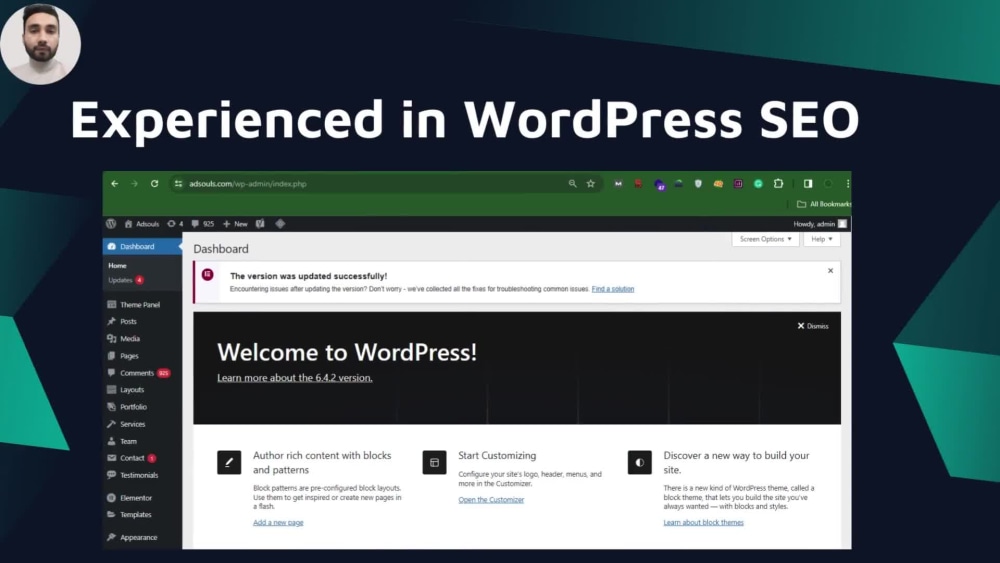1000x563 pixels.
Task: Click the Open the Customizer link
Action: coord(491,500)
